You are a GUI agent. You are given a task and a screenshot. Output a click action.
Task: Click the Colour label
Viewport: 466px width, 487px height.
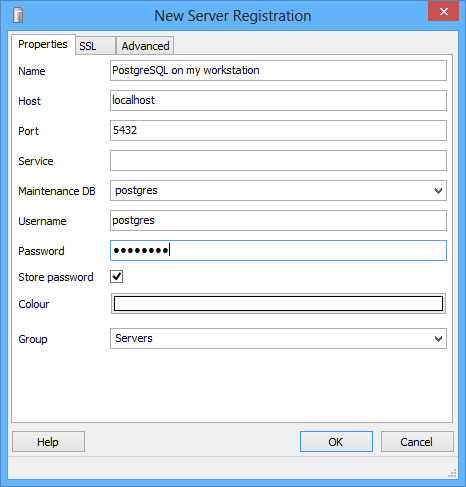point(34,304)
